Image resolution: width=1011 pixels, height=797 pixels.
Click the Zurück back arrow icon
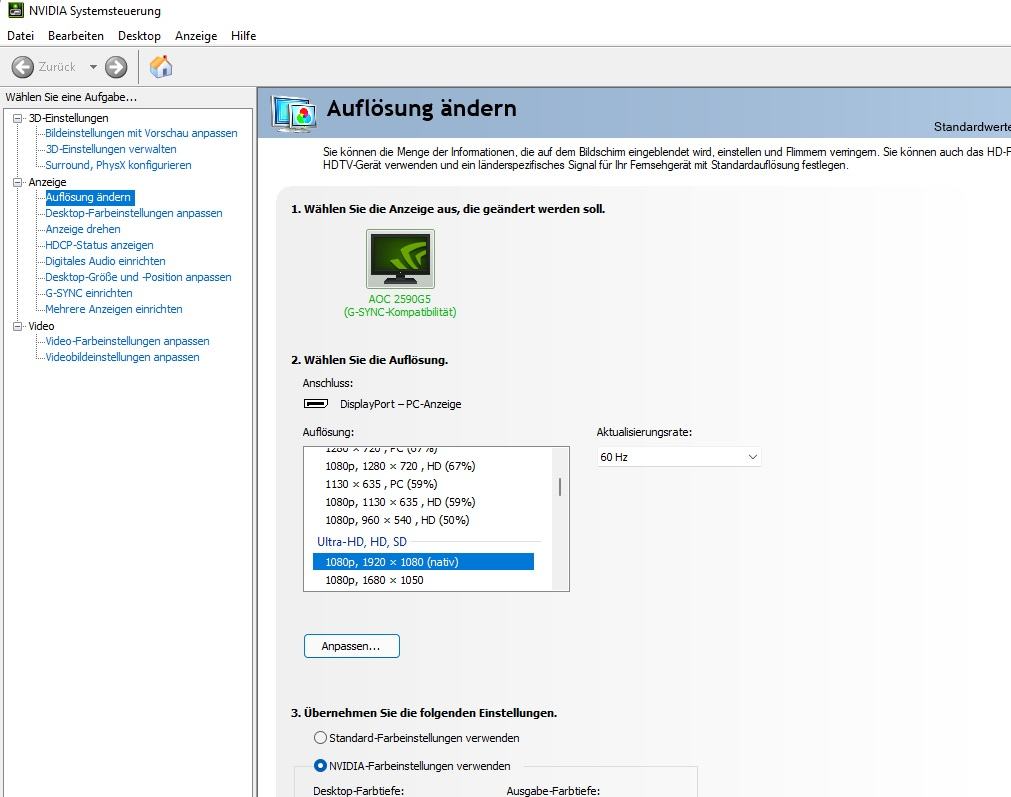tap(23, 67)
